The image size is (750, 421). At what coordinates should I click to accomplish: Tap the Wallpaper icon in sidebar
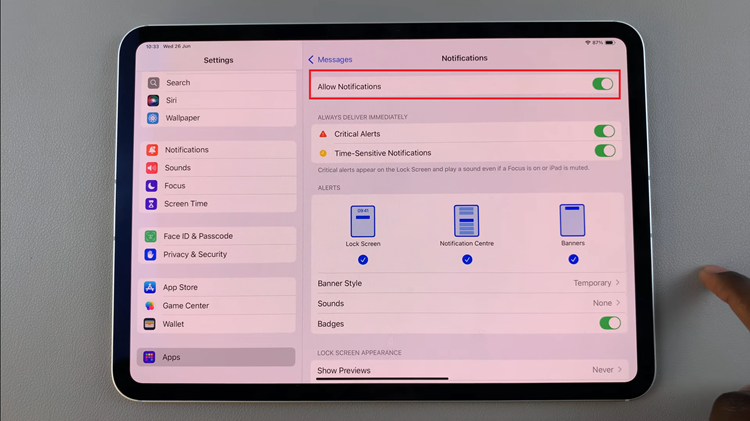pos(153,118)
